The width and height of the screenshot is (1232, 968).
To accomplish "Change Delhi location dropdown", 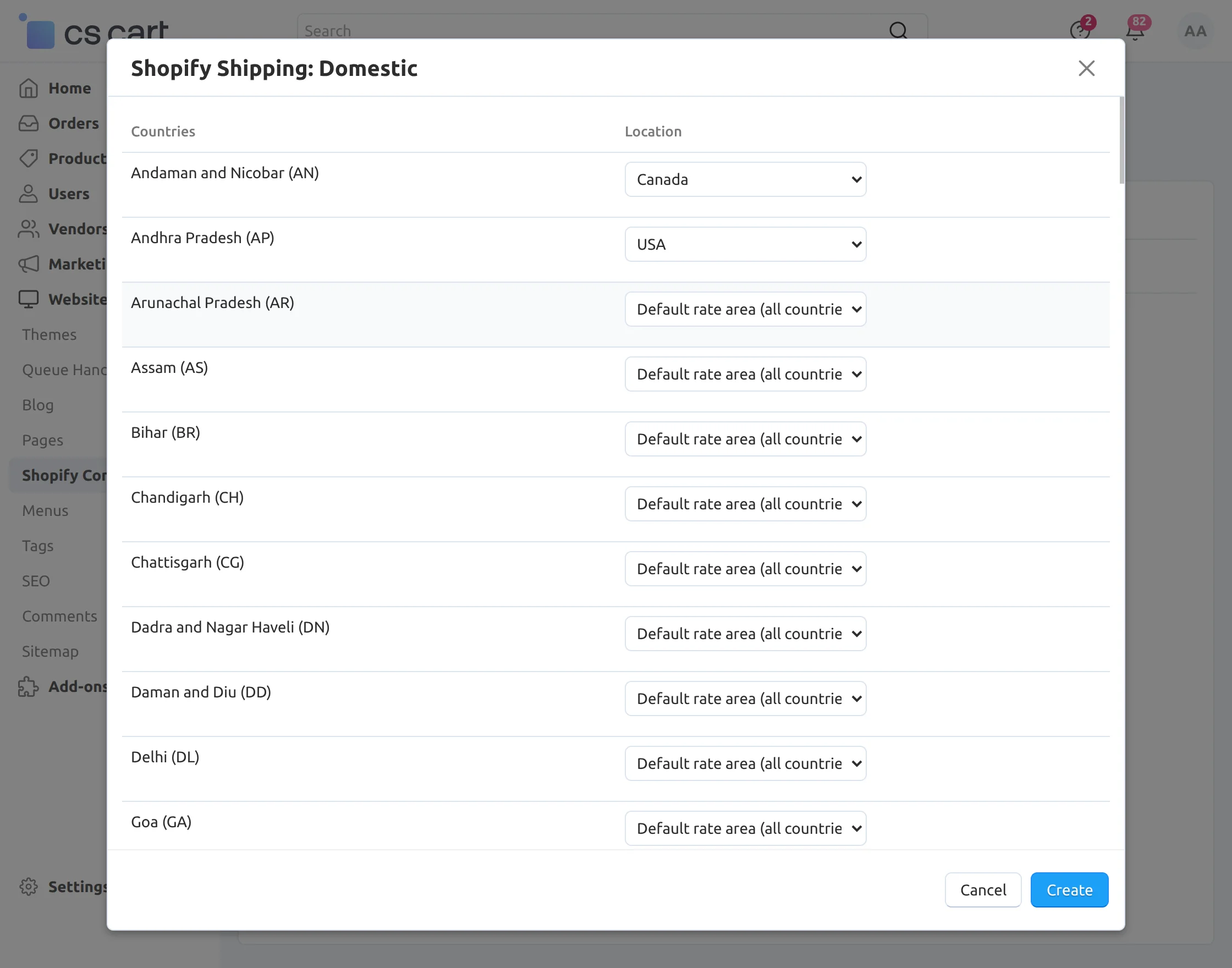I will point(745,763).
